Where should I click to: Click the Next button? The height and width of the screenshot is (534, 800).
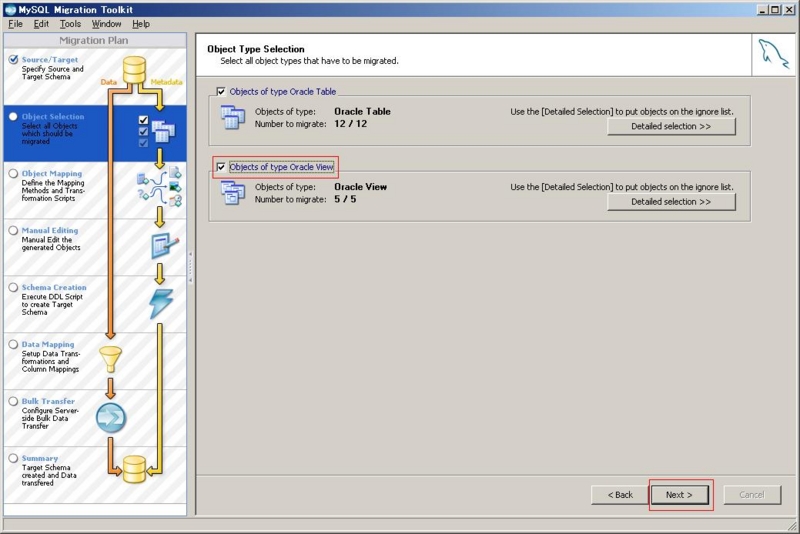679,495
